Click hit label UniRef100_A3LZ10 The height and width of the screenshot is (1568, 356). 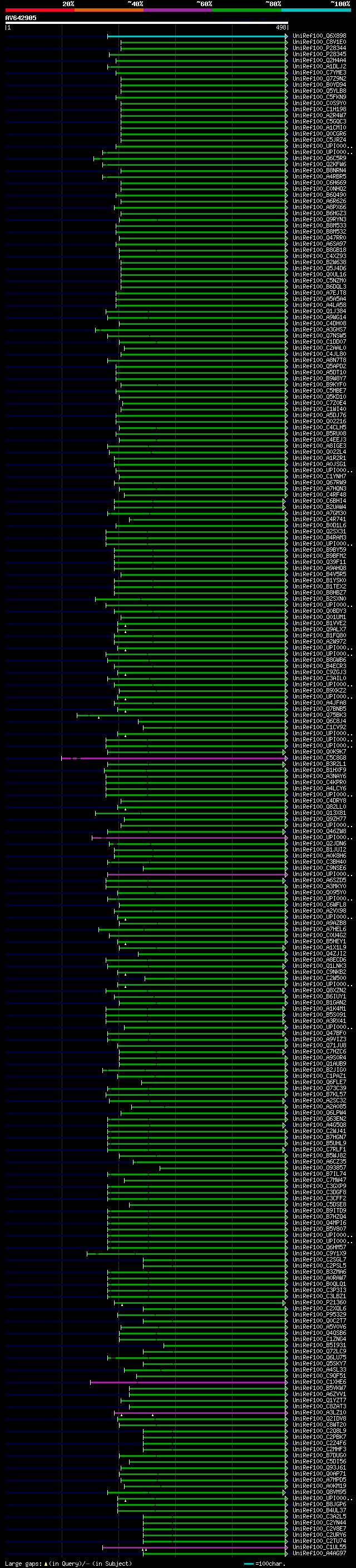[x=319, y=1412]
